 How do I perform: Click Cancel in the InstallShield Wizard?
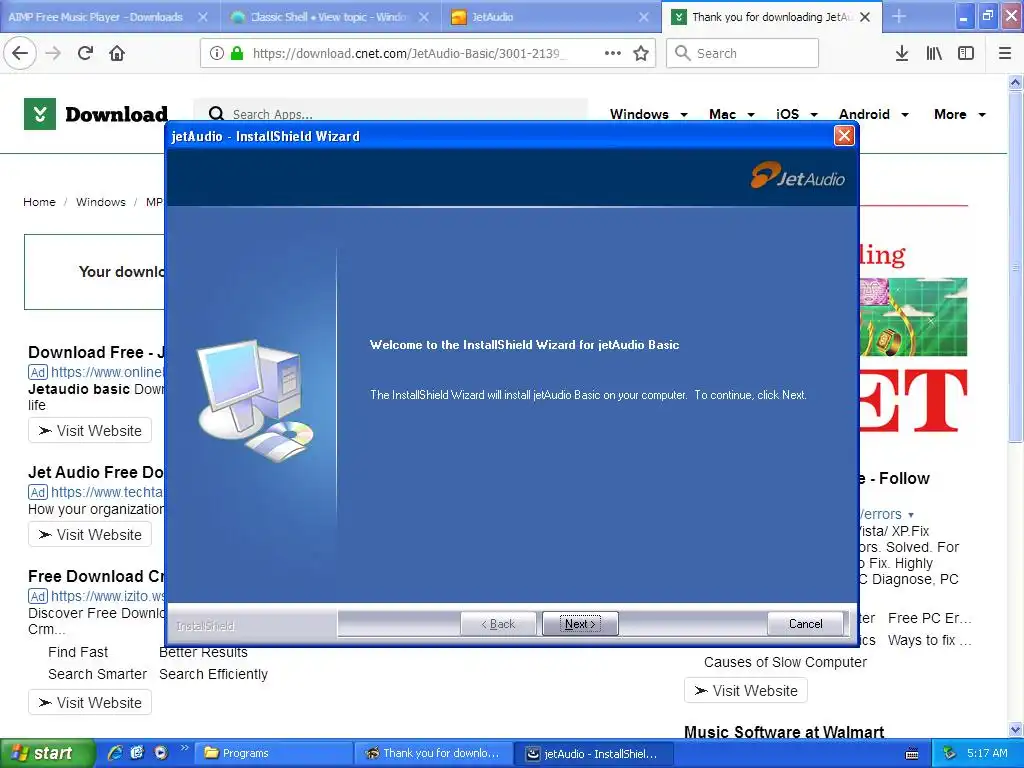(x=805, y=624)
